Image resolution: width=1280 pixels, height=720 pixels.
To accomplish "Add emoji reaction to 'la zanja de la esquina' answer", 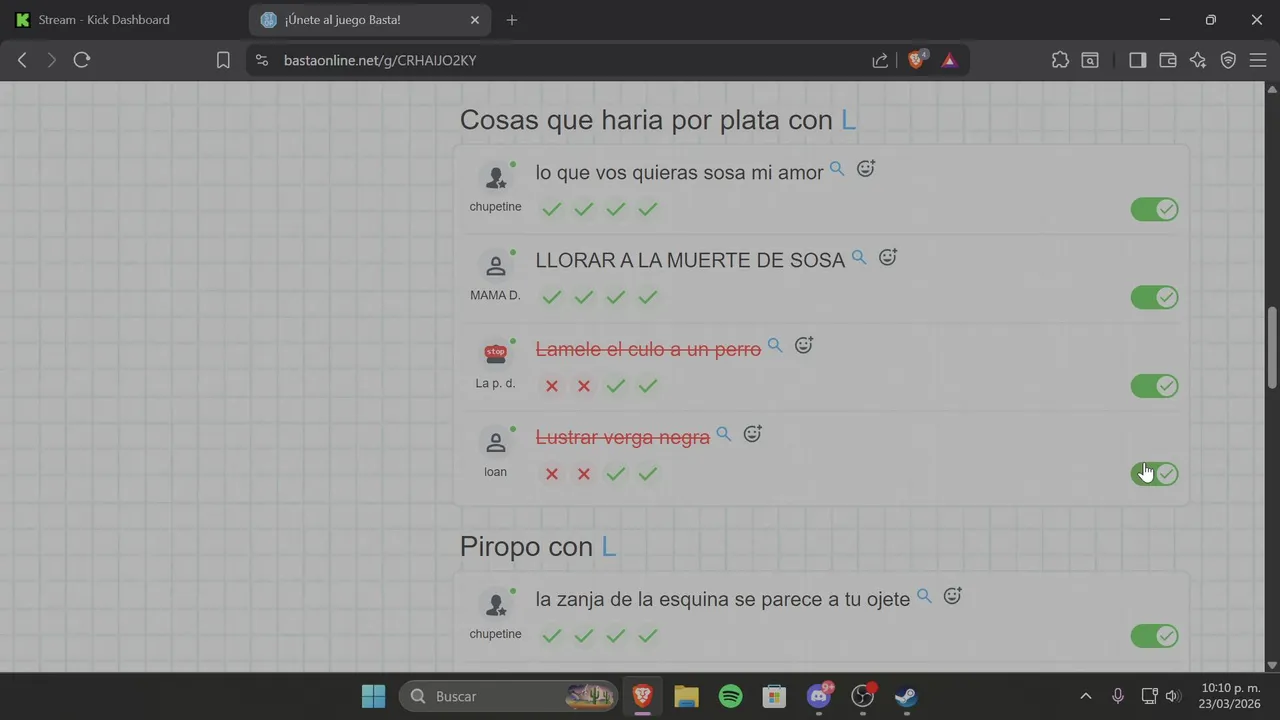I will (x=953, y=596).
